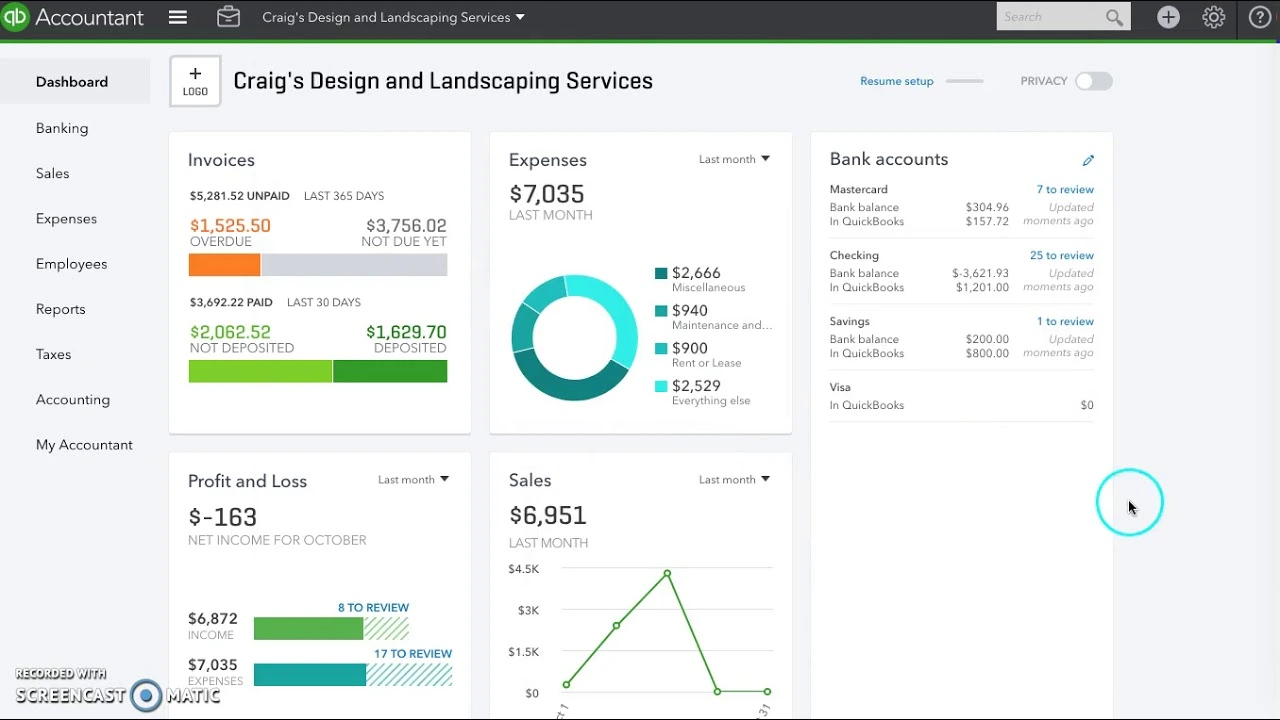The width and height of the screenshot is (1280, 720).
Task: Open Accounting in sidebar
Action: pos(75,399)
